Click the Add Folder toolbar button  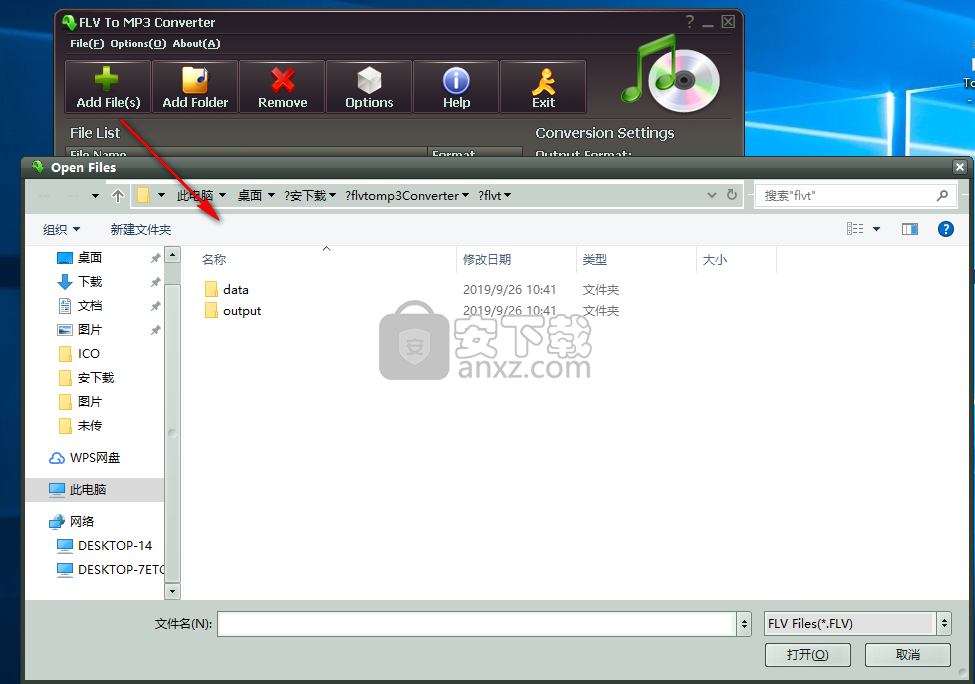[x=195, y=87]
